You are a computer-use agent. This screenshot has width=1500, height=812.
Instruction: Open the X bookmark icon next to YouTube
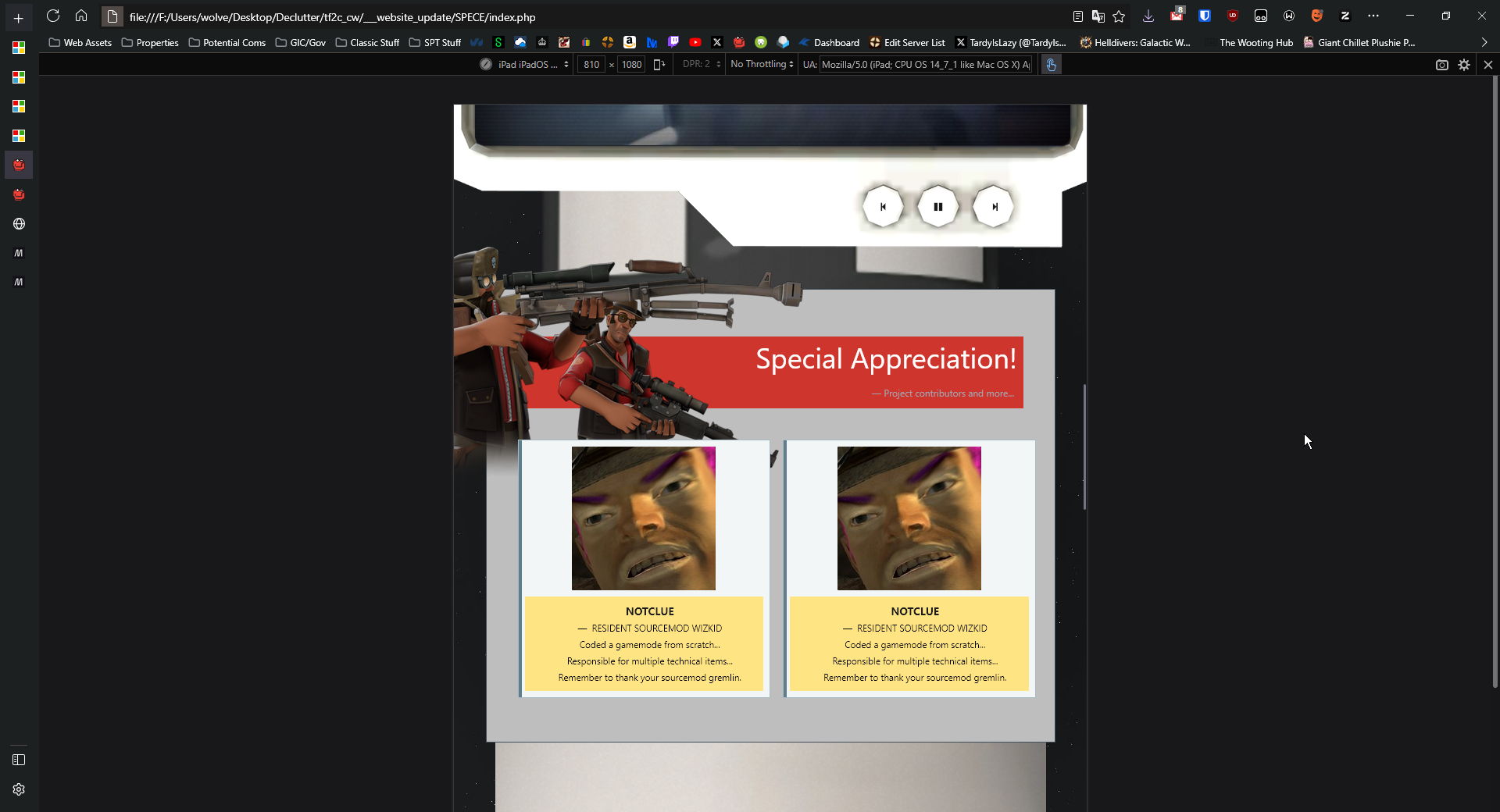tap(717, 42)
